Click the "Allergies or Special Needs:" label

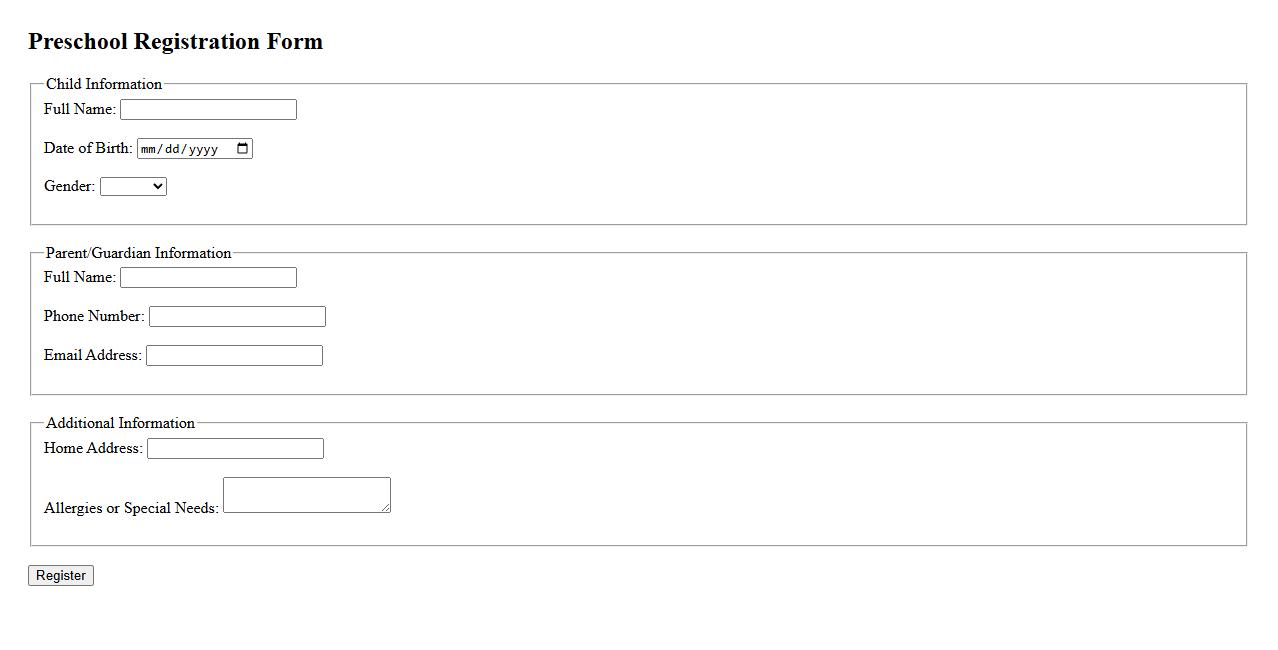point(131,508)
